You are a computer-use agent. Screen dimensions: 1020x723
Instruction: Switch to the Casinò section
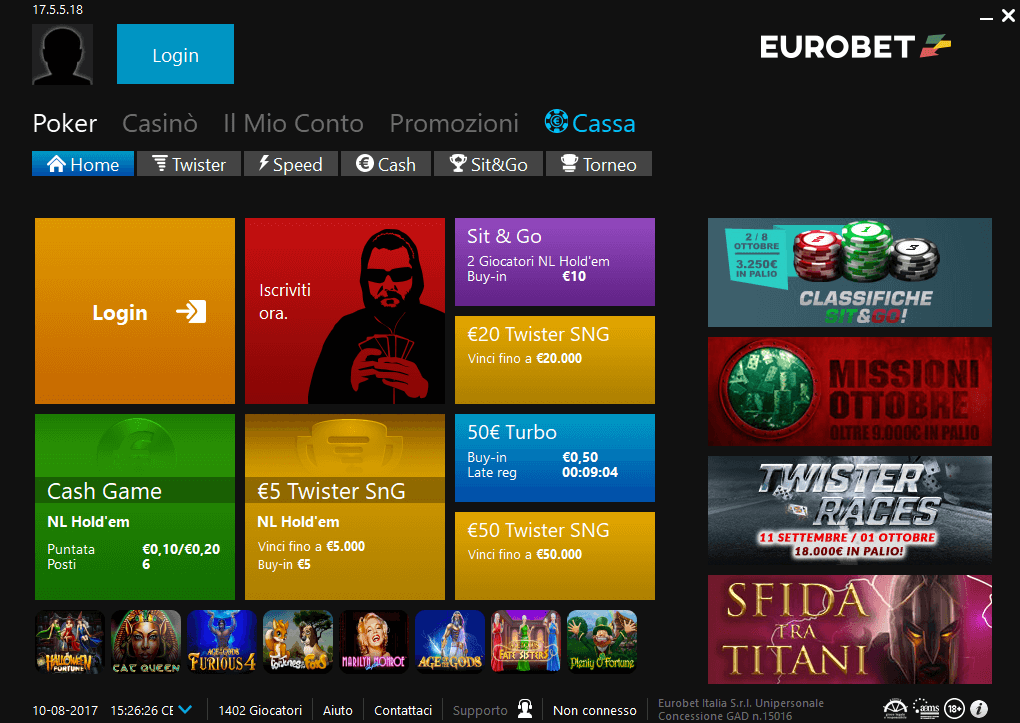coord(160,124)
